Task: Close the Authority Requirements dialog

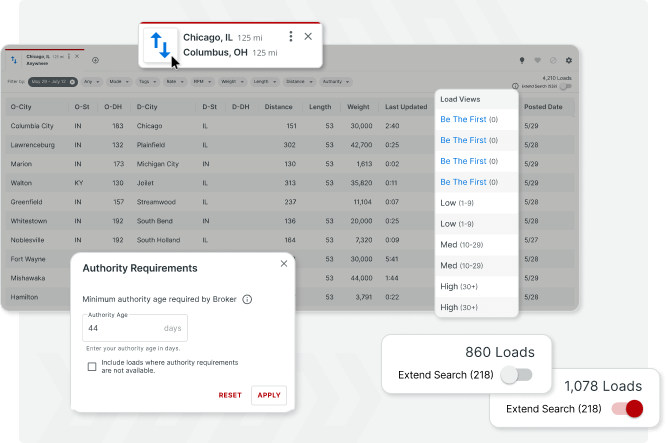Action: (284, 264)
